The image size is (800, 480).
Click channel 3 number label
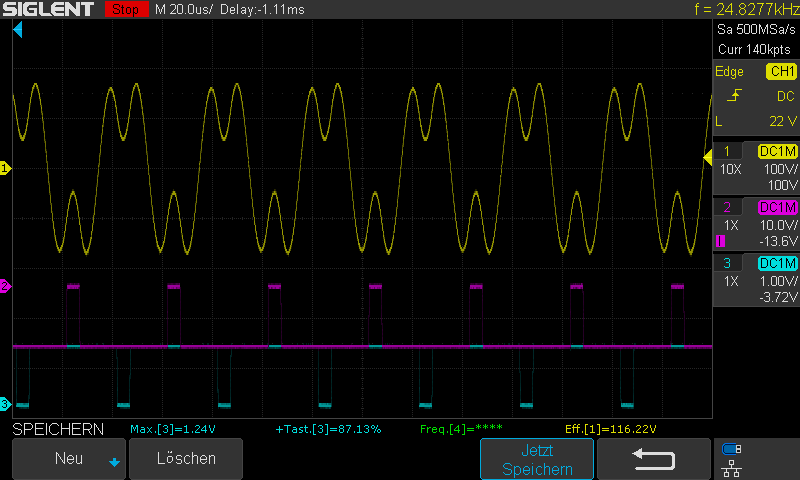tap(727, 264)
